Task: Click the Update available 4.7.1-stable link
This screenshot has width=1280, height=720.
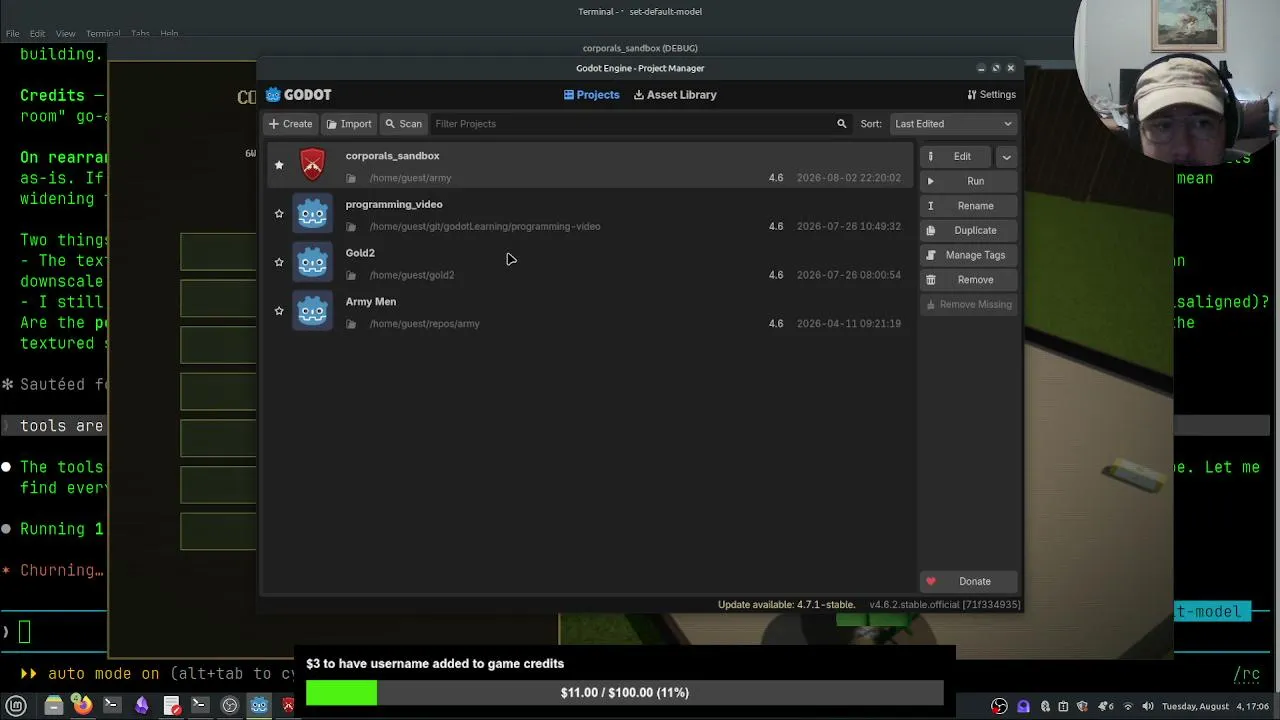Action: [x=786, y=605]
